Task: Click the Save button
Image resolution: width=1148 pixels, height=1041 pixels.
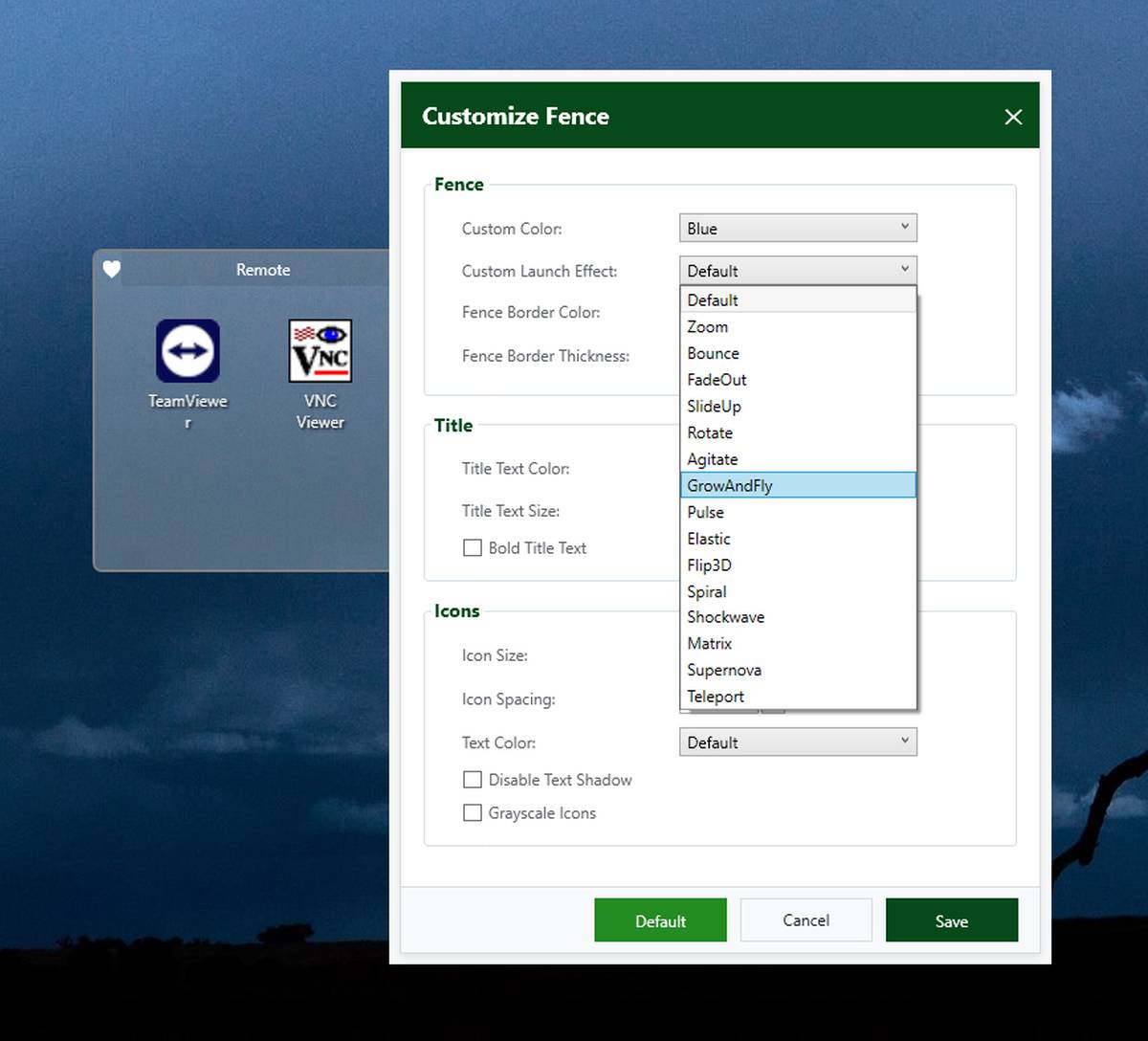Action: (951, 920)
